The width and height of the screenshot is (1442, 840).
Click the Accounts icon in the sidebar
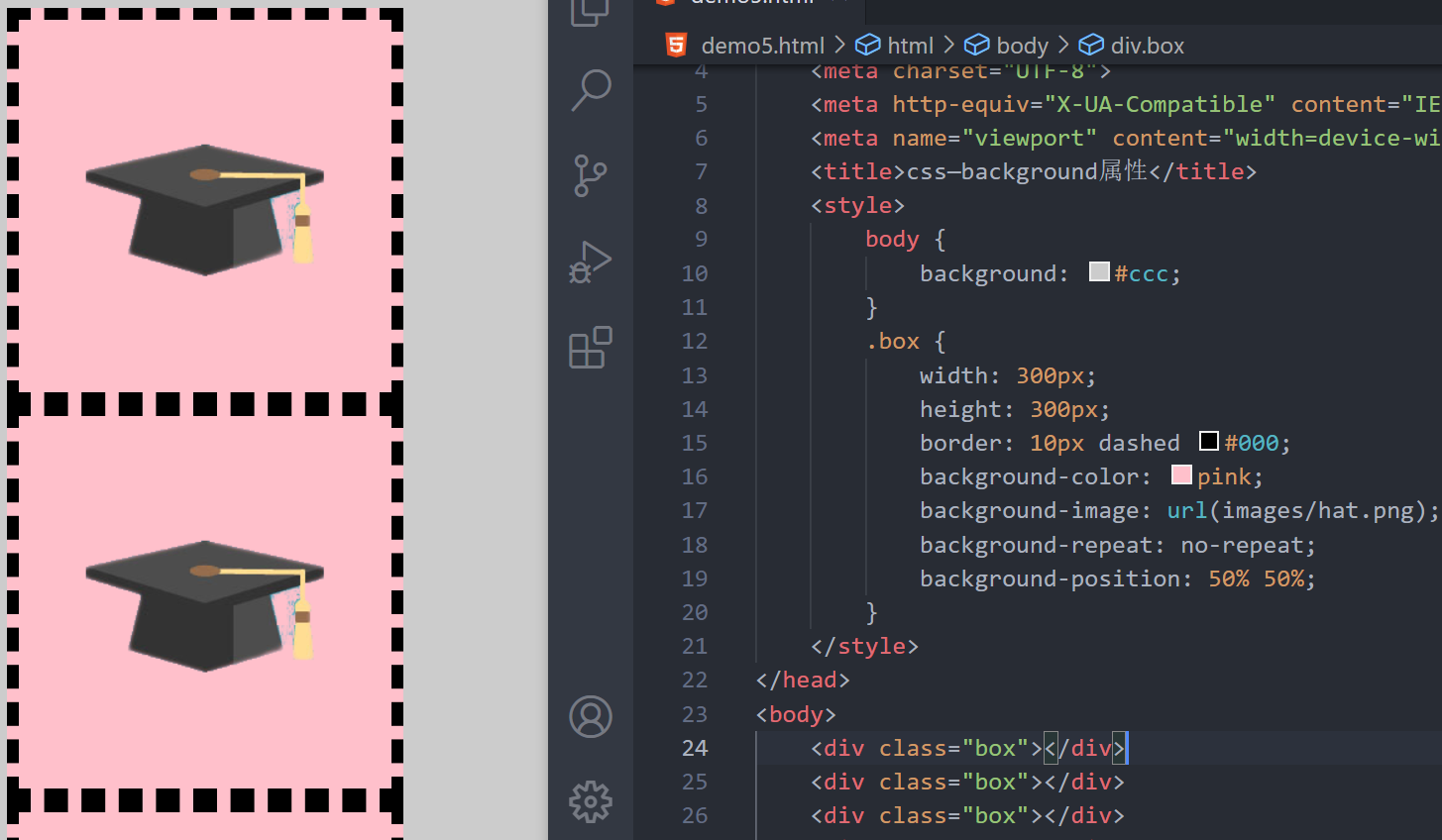pyautogui.click(x=591, y=716)
